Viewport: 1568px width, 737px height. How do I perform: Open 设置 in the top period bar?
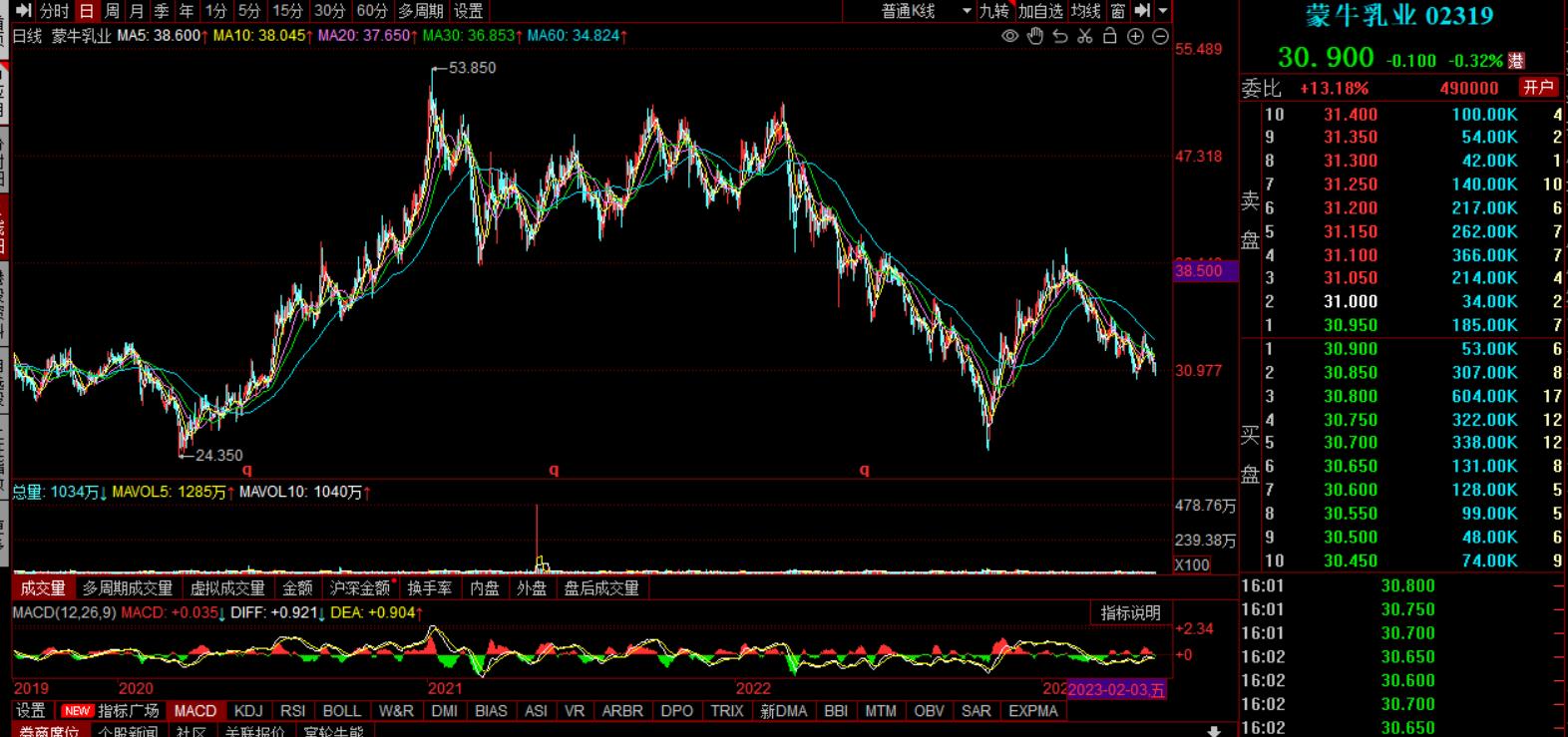click(x=468, y=11)
